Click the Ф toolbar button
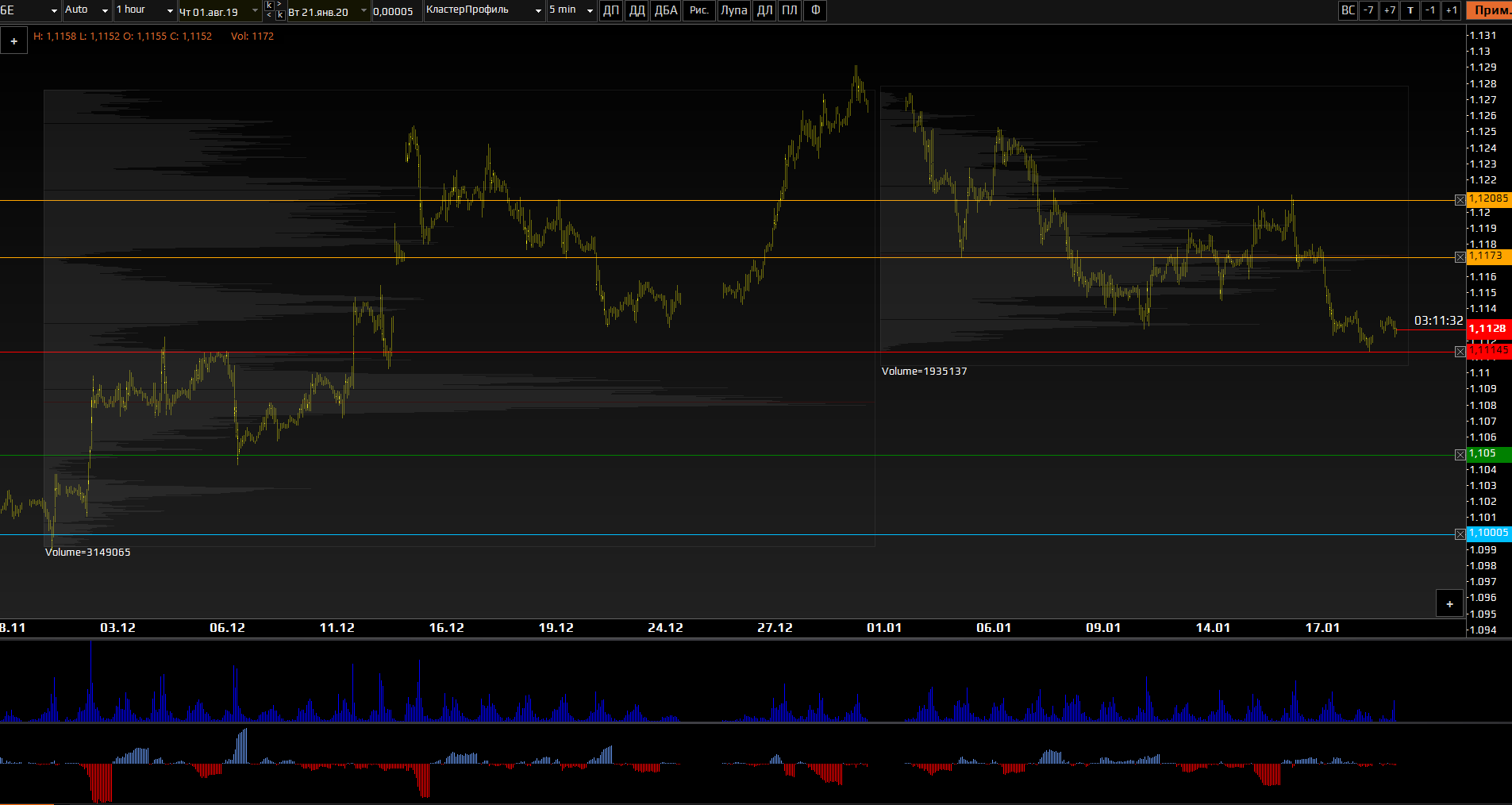 815,10
